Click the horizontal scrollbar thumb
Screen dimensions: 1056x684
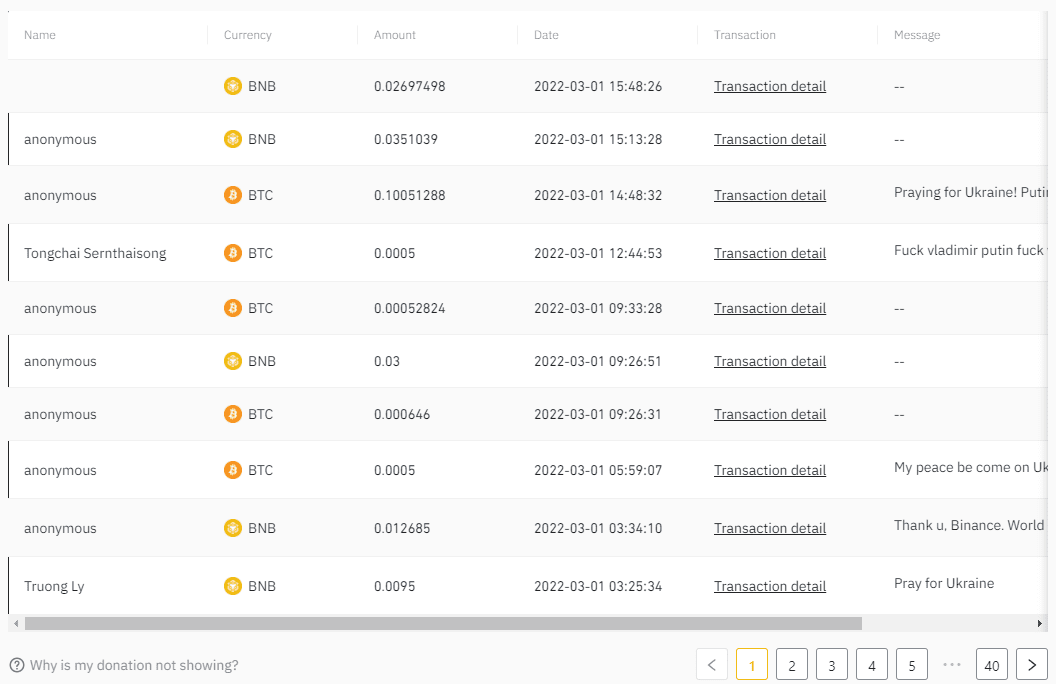[x=442, y=623]
